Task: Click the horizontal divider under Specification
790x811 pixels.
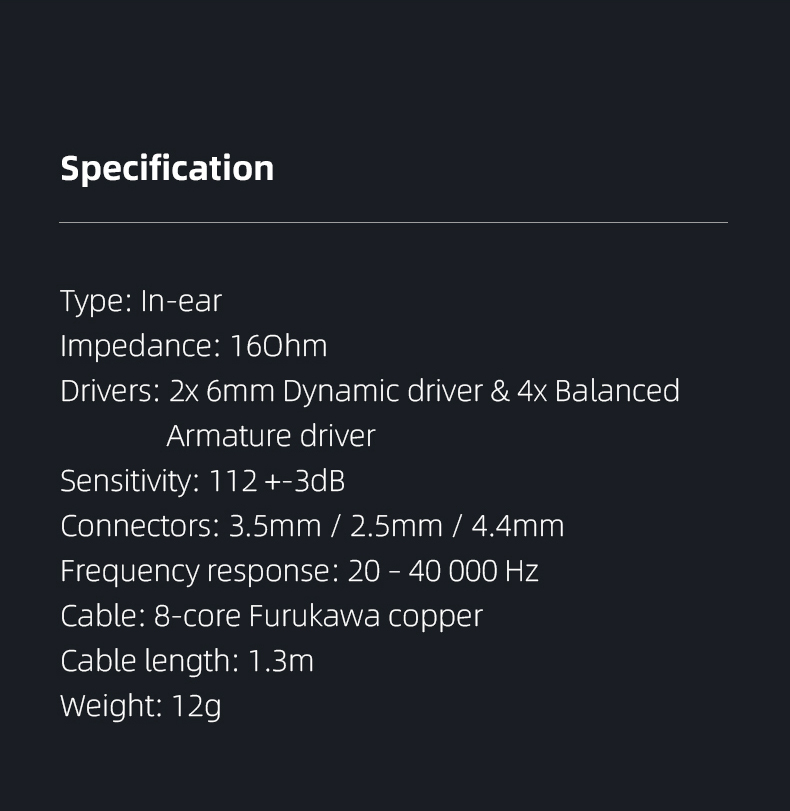Action: click(x=393, y=222)
